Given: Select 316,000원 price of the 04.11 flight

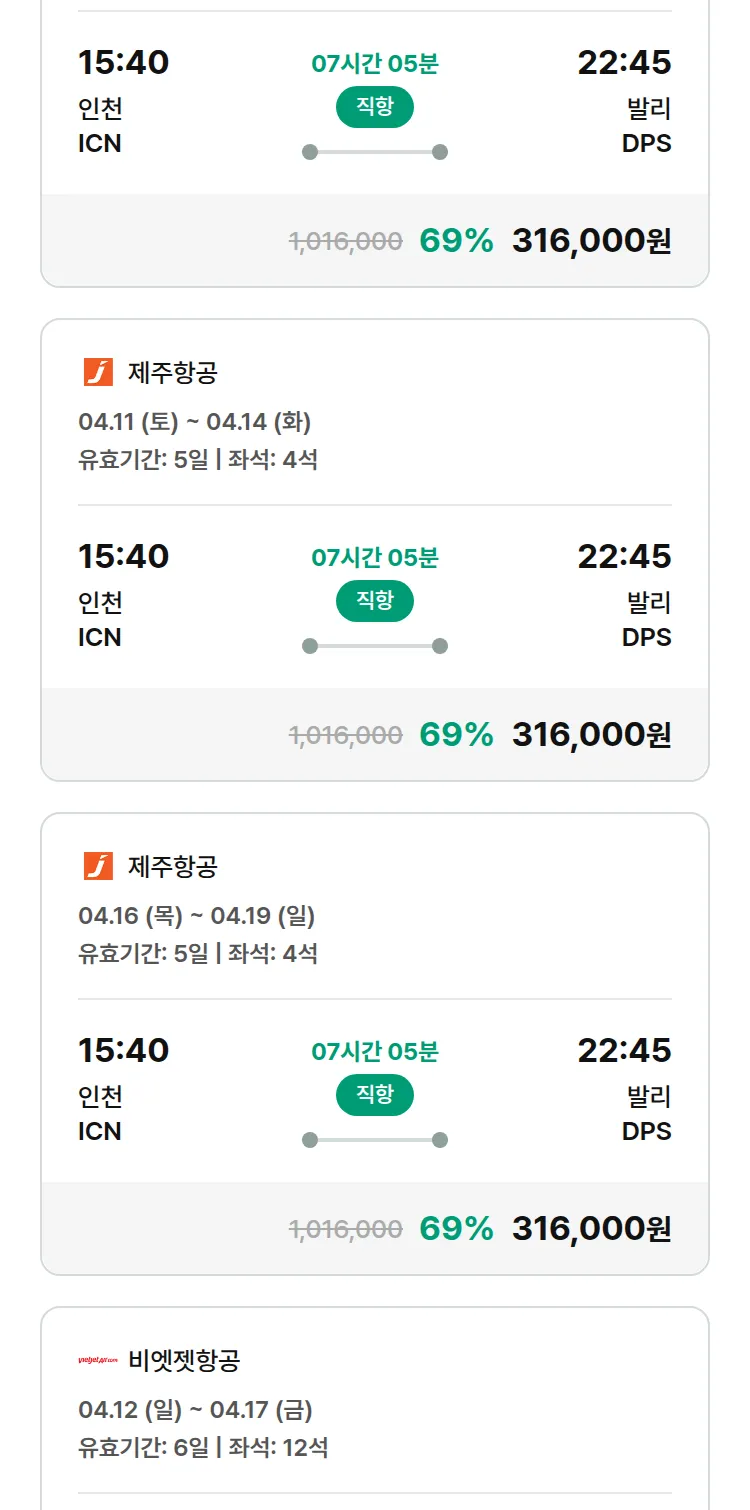Looking at the screenshot, I should 591,735.
